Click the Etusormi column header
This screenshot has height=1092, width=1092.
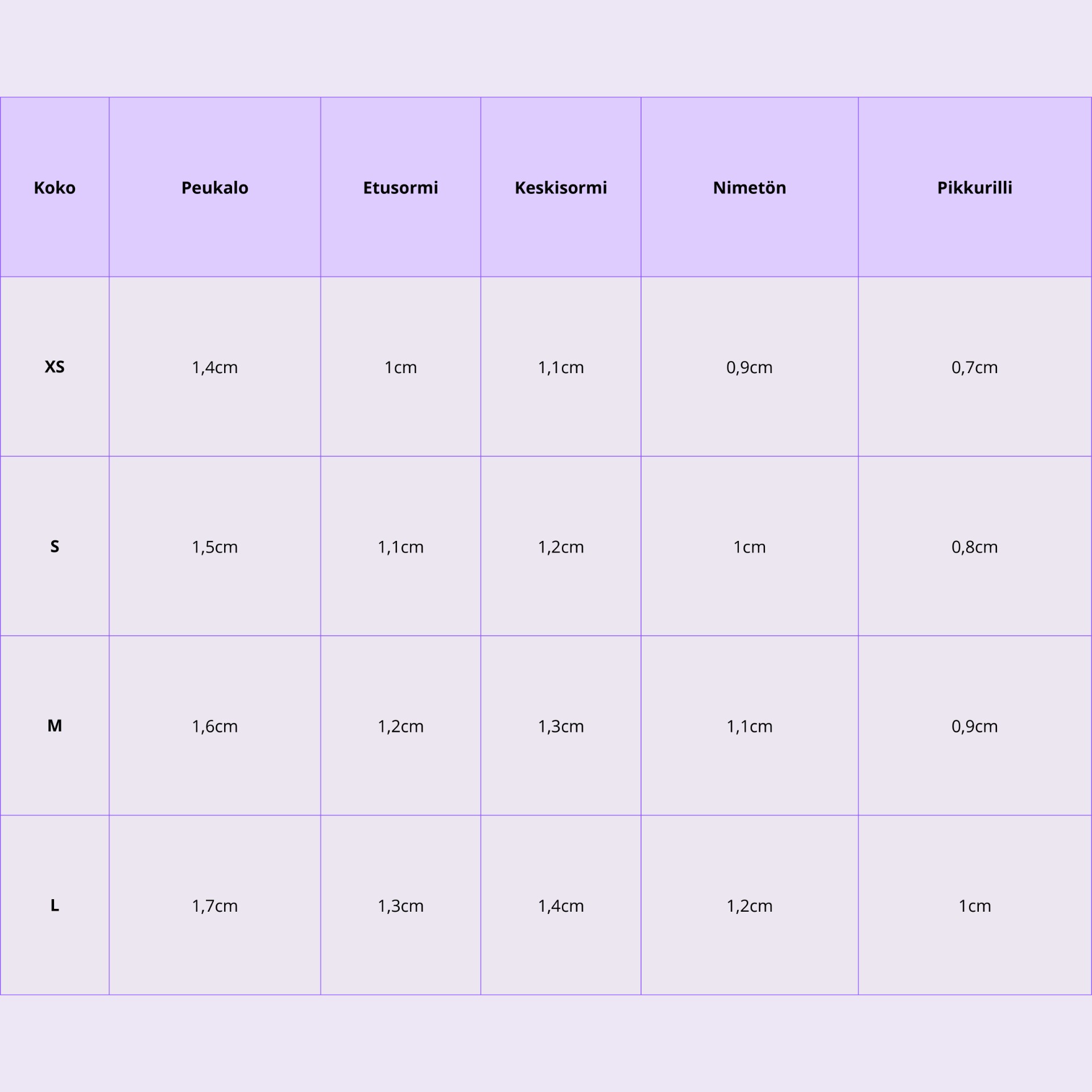[401, 187]
